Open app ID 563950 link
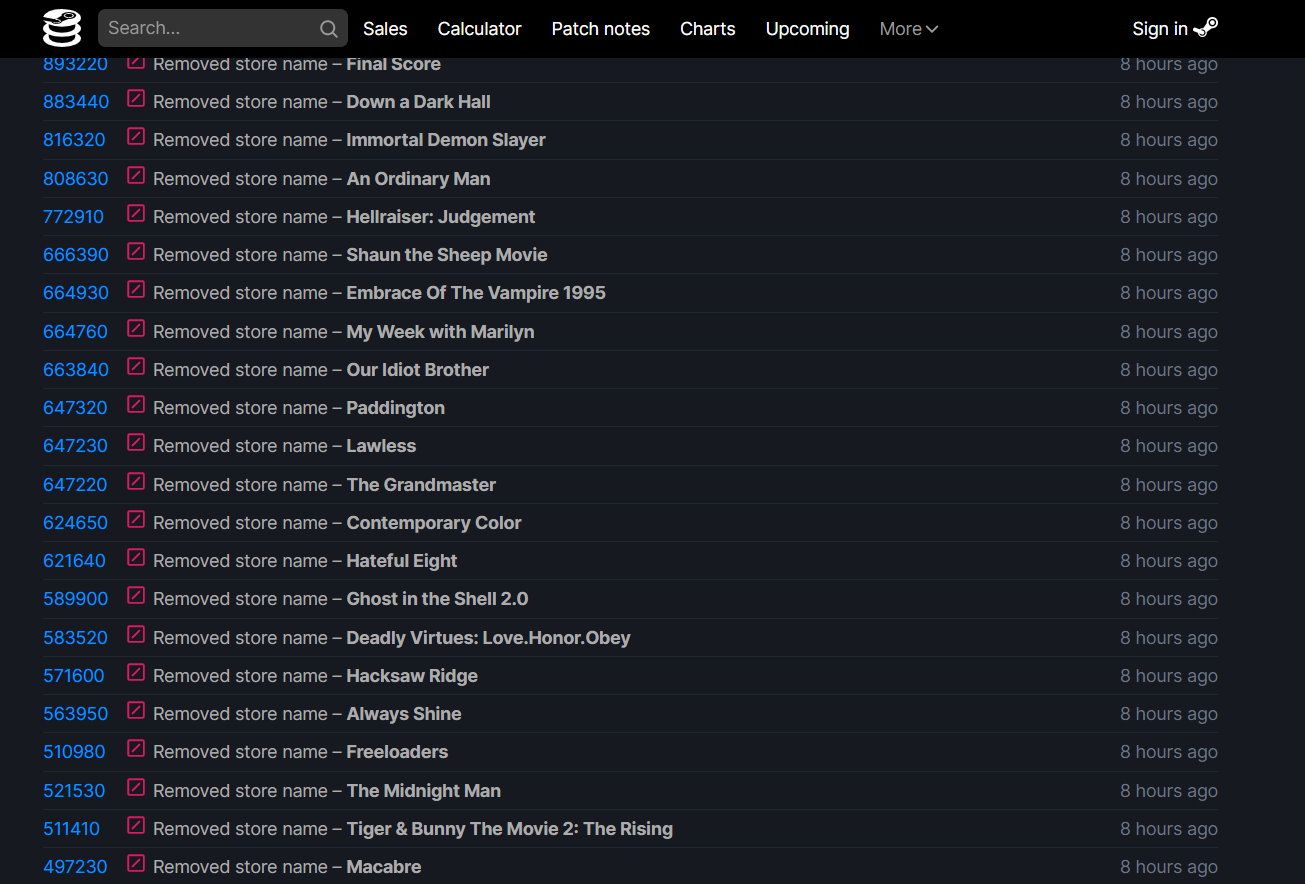Screen dimensions: 1305x884 pyautogui.click(x=75, y=714)
